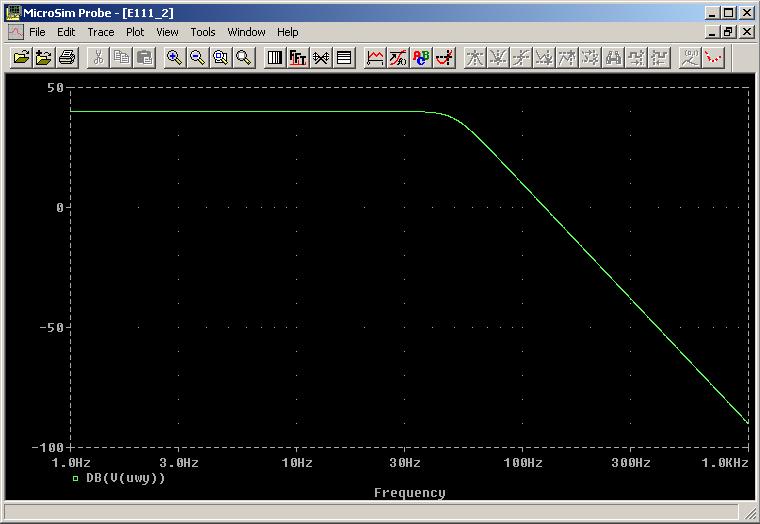This screenshot has width=760, height=524.
Task: Open the File menu
Action: coord(37,32)
